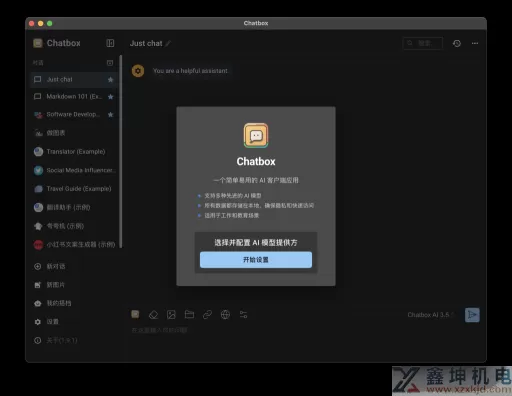
Task: Click the Chatbox logo in the sidebar header
Action: coord(38,43)
